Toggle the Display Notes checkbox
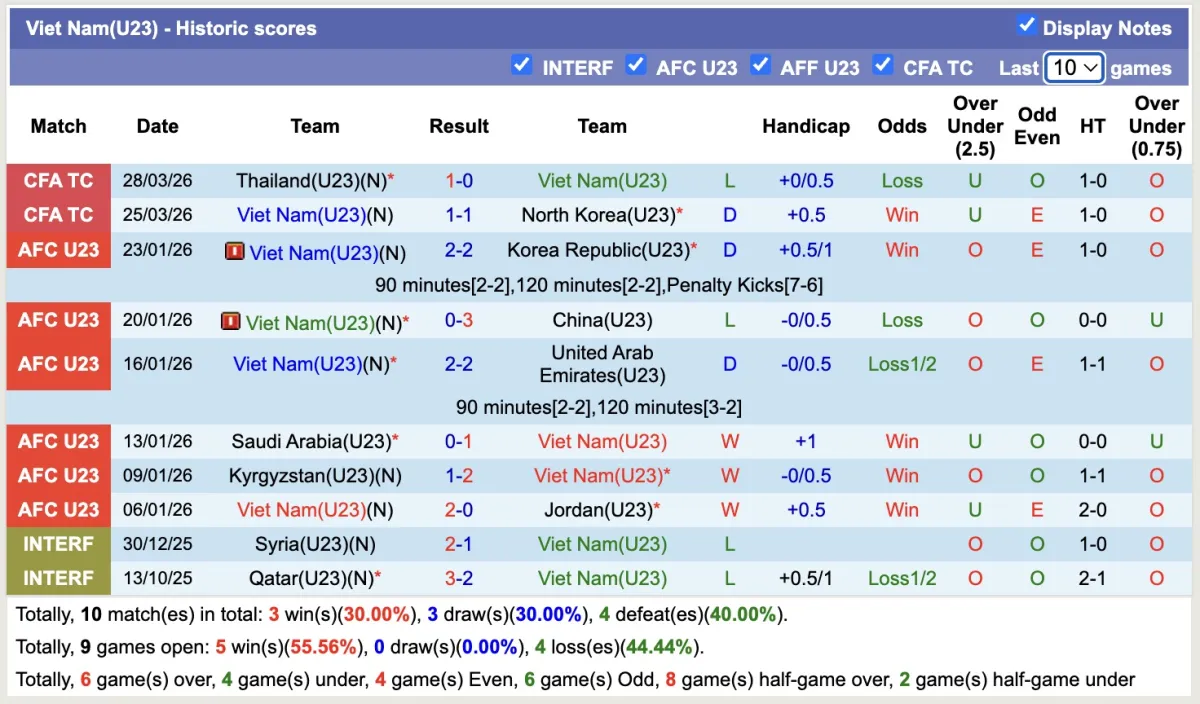 (x=1026, y=25)
